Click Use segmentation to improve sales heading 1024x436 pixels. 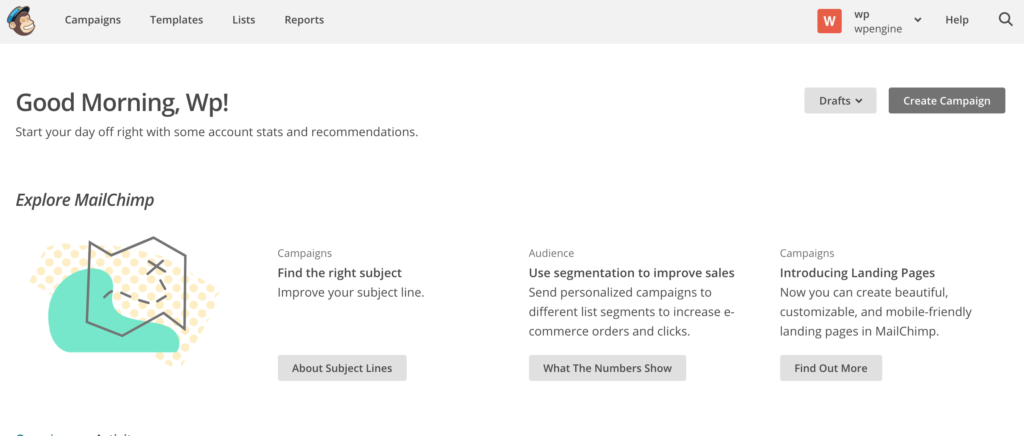tap(631, 273)
